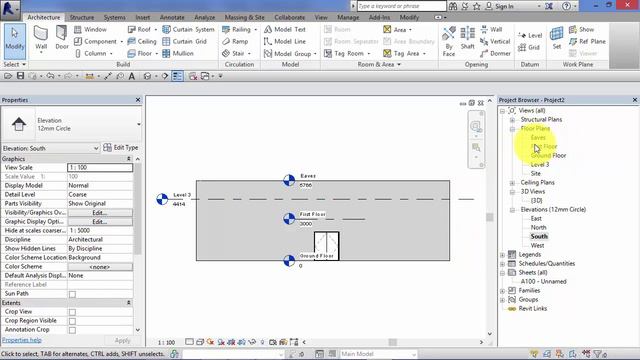
Task: Click the Edit Type button
Action: (121, 147)
